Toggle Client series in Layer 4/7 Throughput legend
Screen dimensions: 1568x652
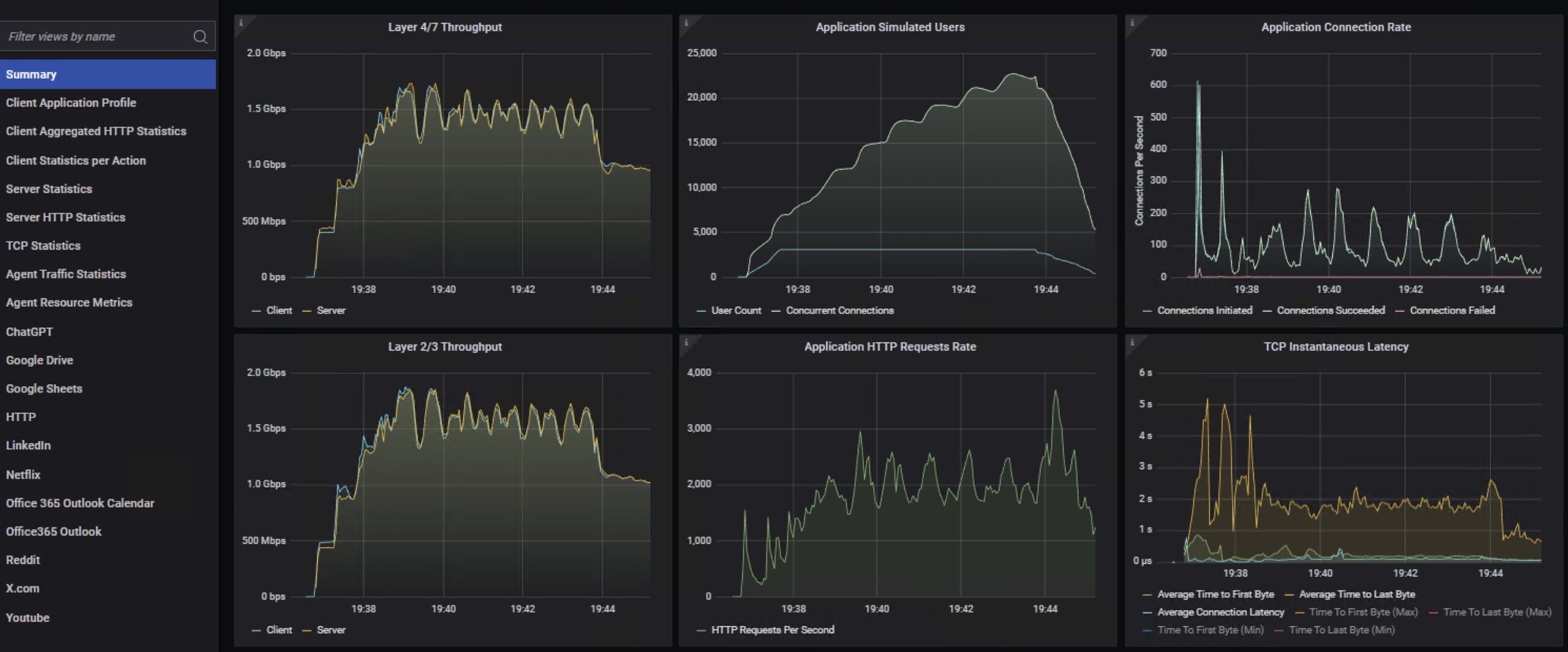(x=279, y=310)
